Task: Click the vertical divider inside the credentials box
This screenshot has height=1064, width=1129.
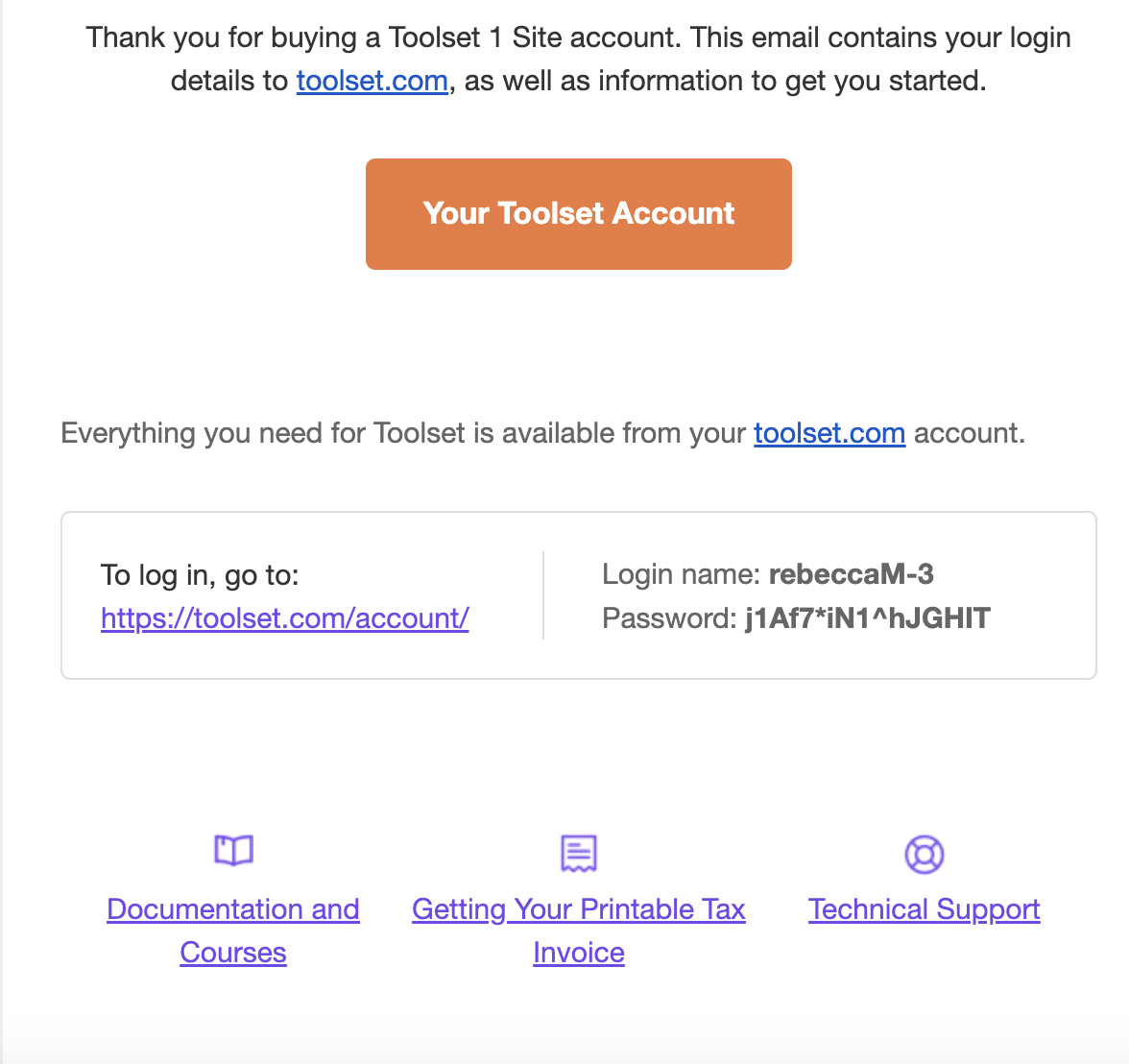Action: 543,595
